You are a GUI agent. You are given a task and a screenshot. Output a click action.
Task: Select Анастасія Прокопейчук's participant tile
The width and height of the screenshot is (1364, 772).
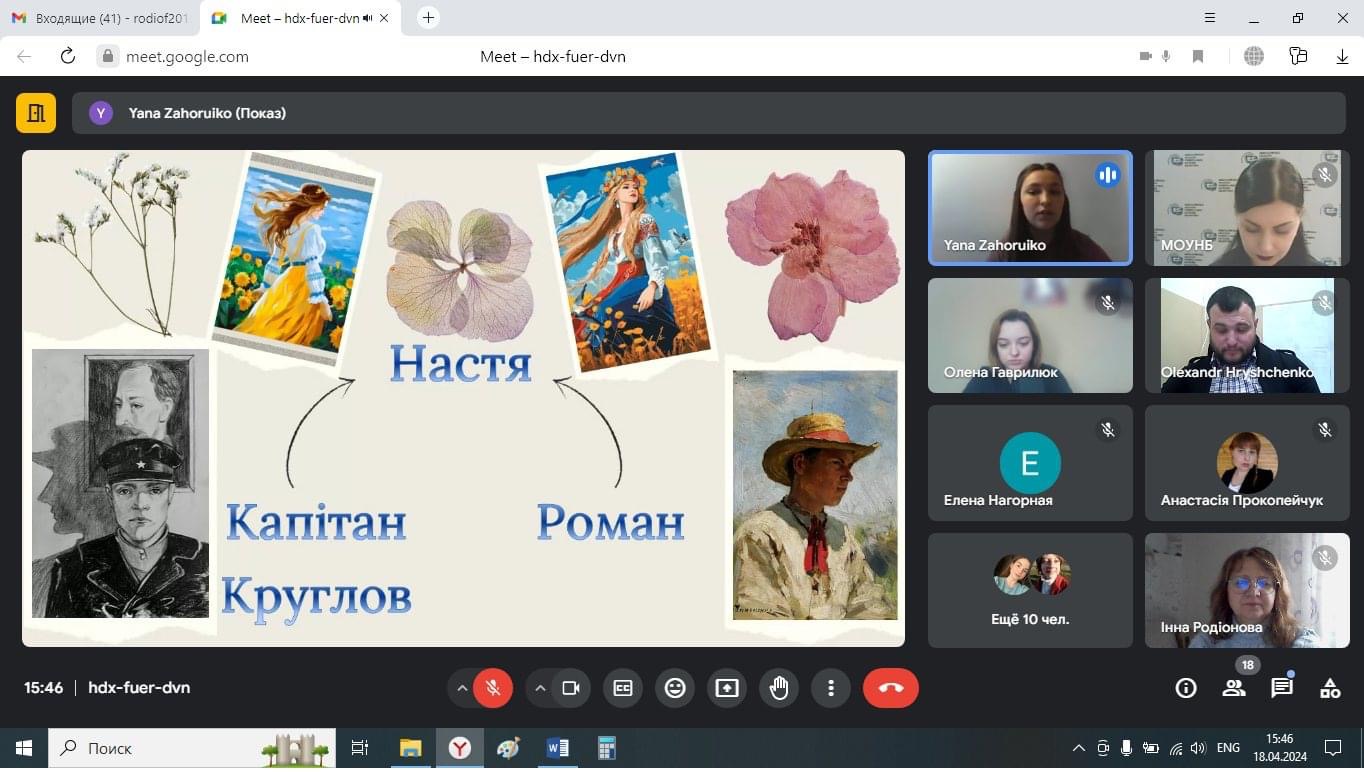(x=1247, y=463)
